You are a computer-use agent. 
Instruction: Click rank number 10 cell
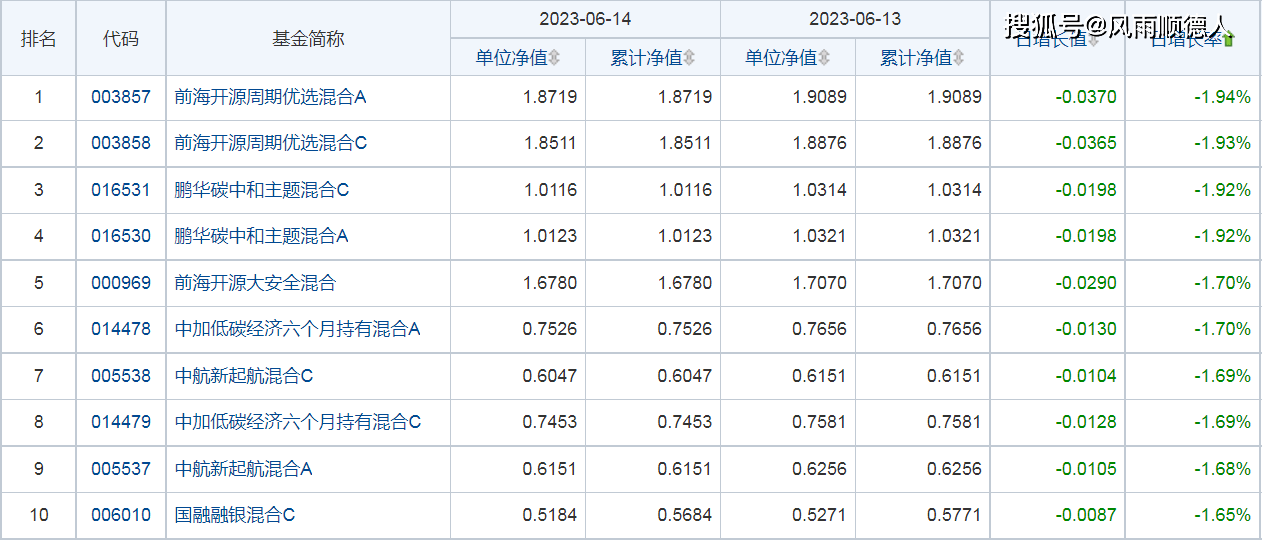(x=39, y=515)
